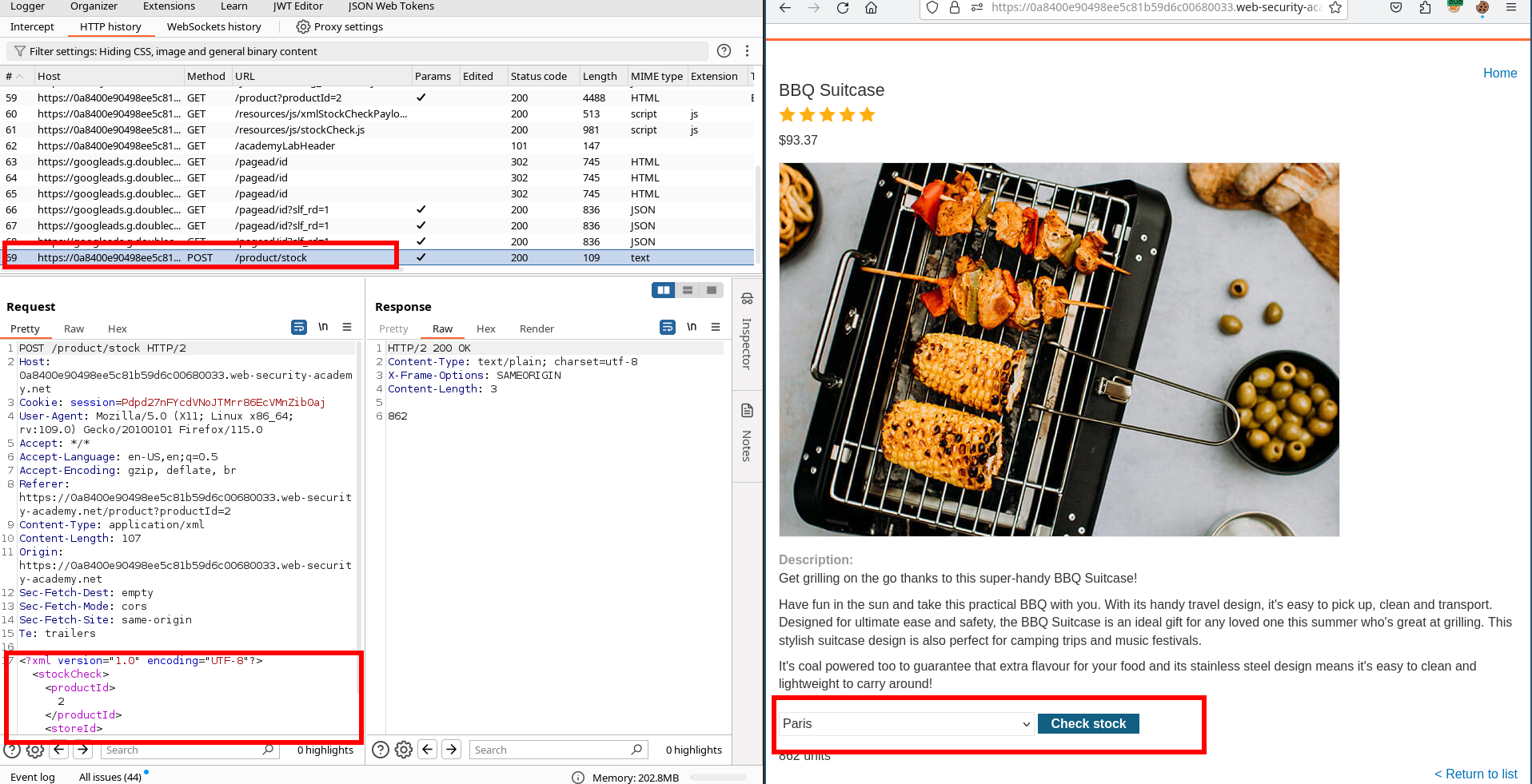Image resolution: width=1532 pixels, height=784 pixels.
Task: Reload the Firefox page
Action: [x=843, y=8]
